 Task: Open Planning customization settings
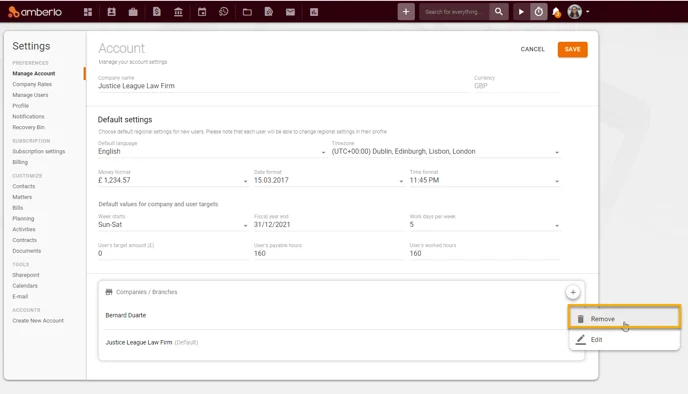point(23,218)
